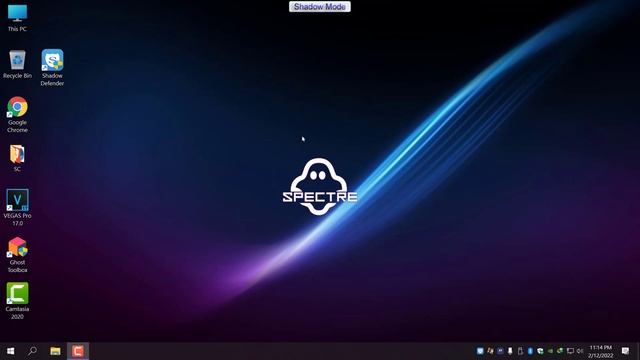Open the This PC desktop icon
This screenshot has height=360, width=640.
(x=17, y=18)
